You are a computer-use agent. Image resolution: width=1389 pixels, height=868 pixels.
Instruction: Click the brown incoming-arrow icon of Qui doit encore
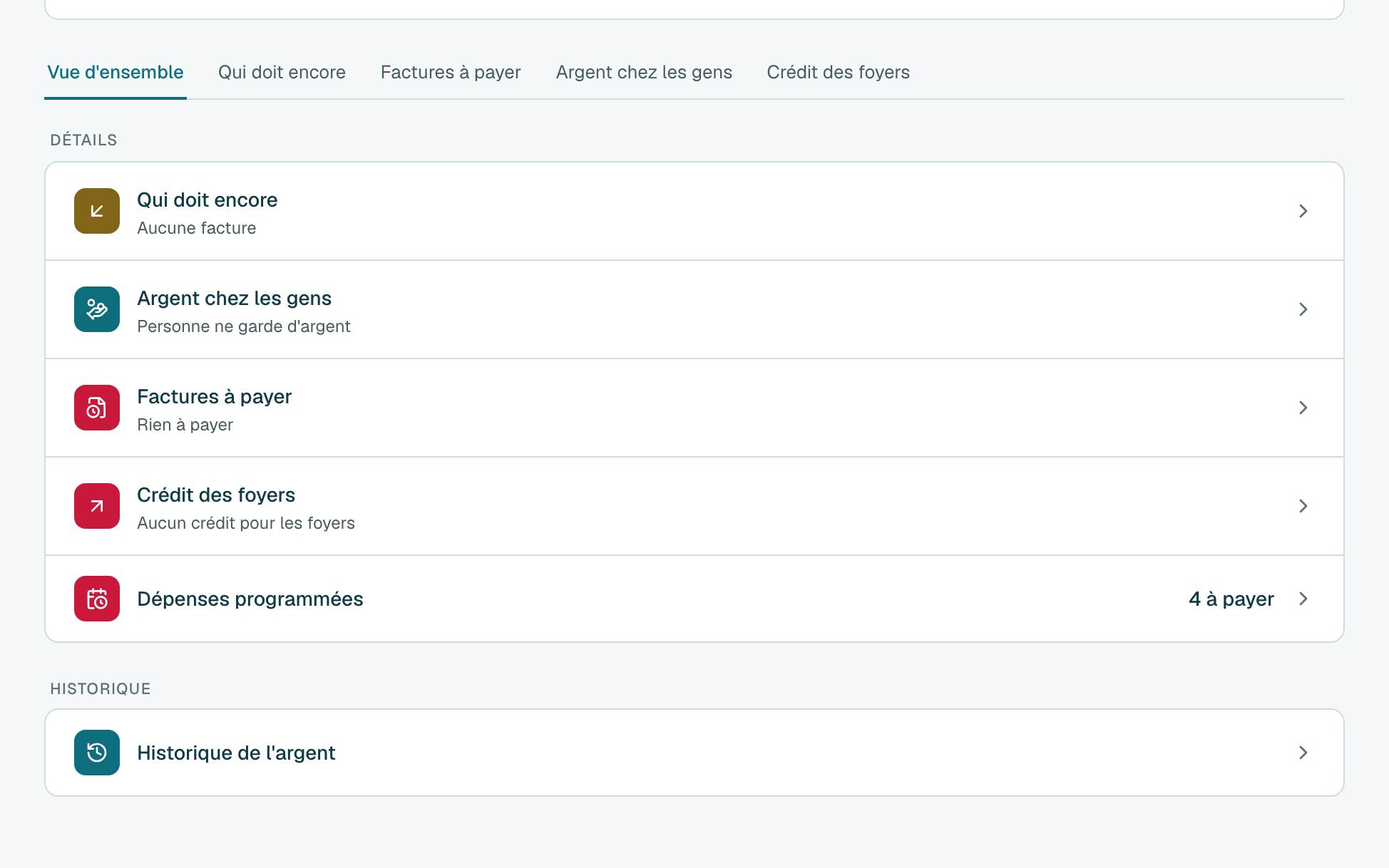[97, 211]
